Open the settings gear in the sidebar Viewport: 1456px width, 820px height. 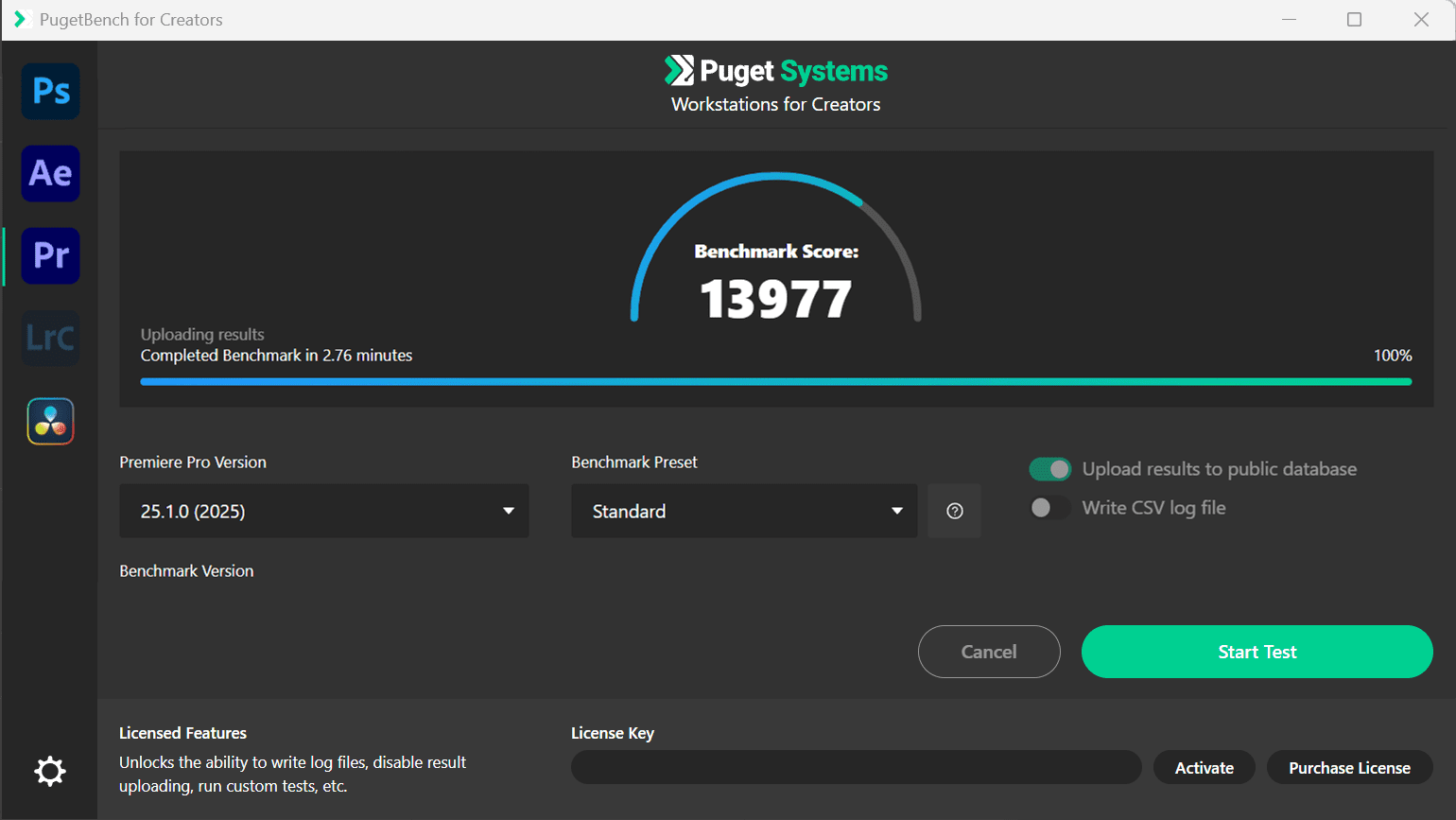[x=50, y=771]
